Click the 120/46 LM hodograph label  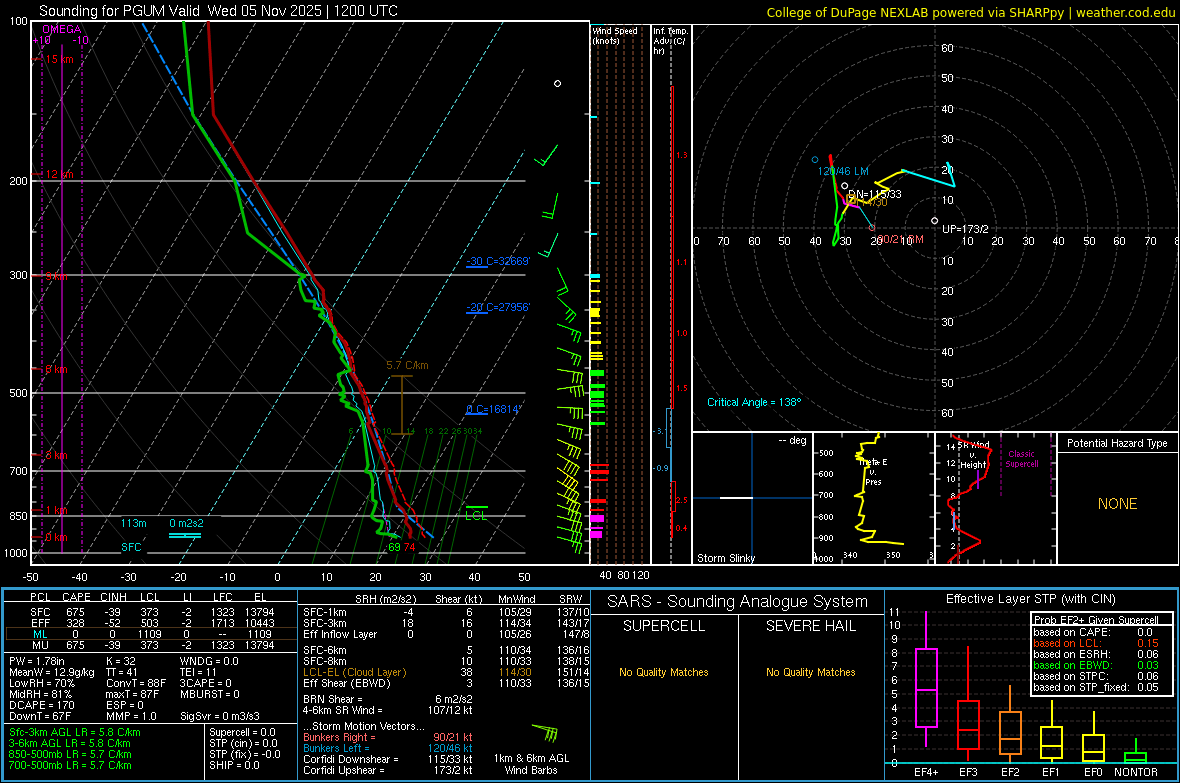click(843, 171)
